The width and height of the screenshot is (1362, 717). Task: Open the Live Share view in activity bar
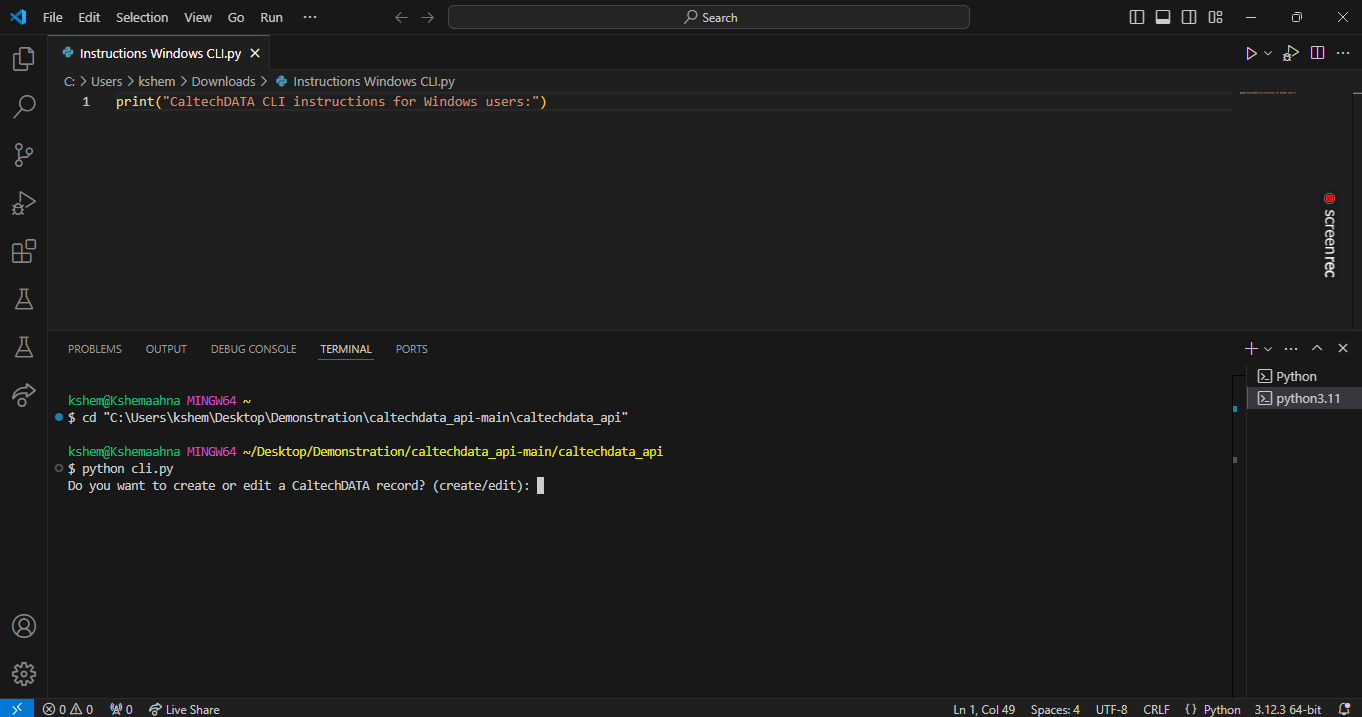click(x=23, y=394)
